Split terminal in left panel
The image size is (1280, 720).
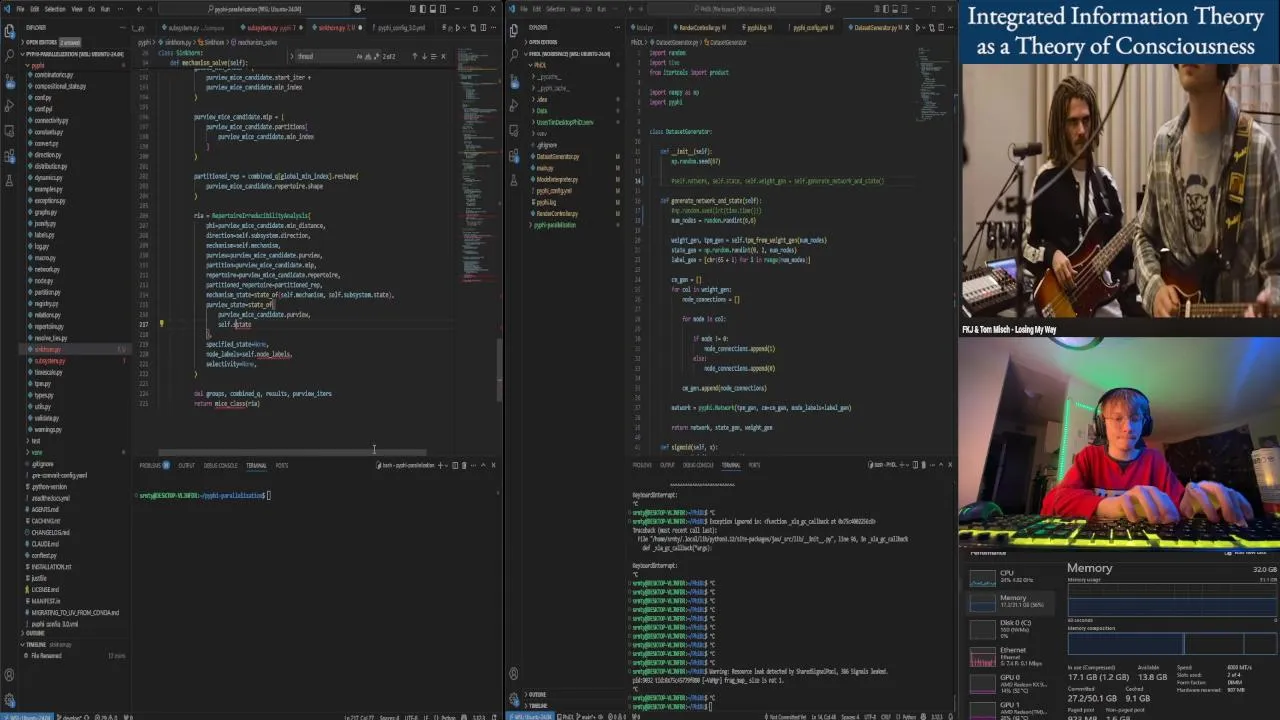tap(455, 465)
